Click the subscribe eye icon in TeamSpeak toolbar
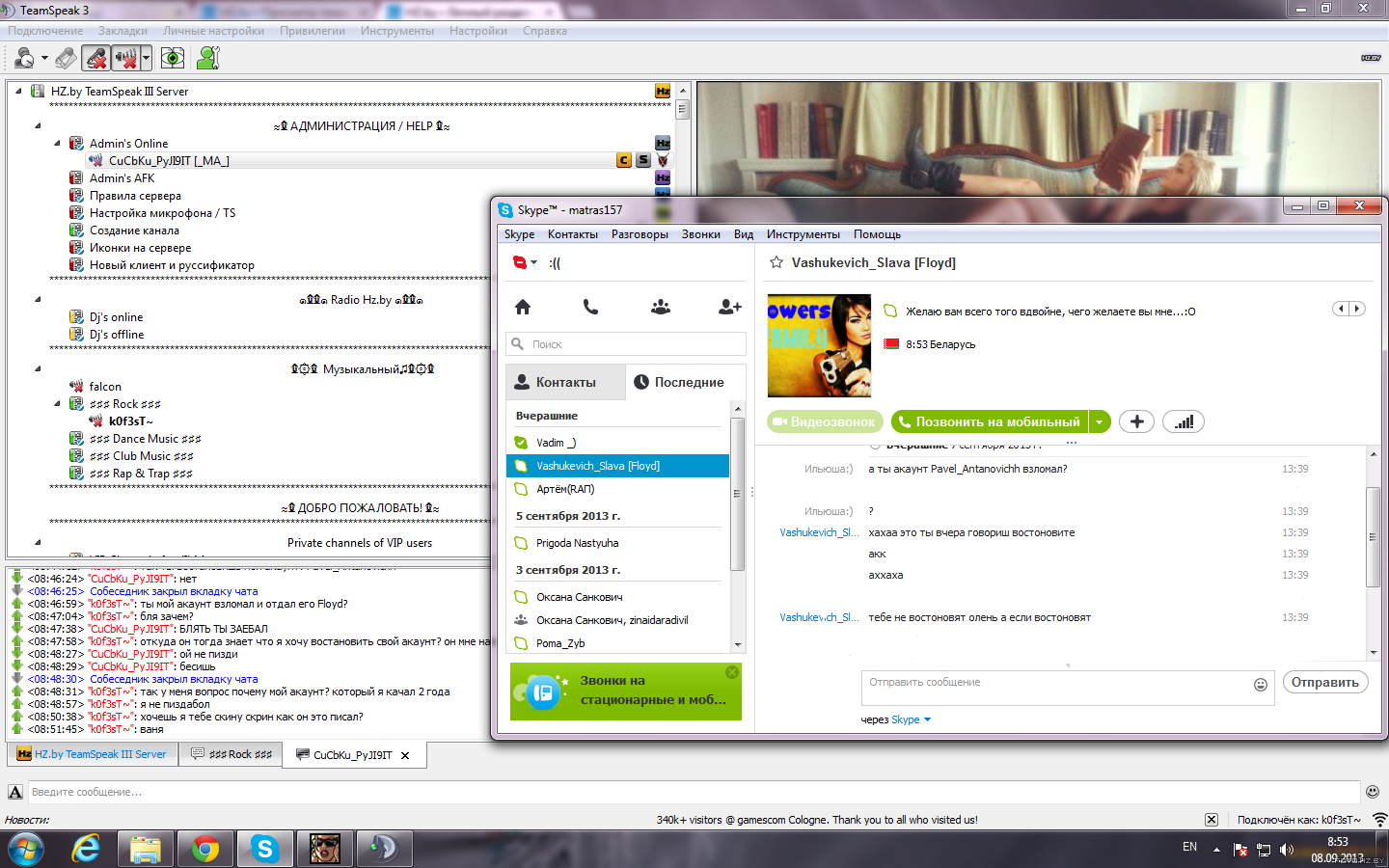The width and height of the screenshot is (1389, 868). [173, 59]
